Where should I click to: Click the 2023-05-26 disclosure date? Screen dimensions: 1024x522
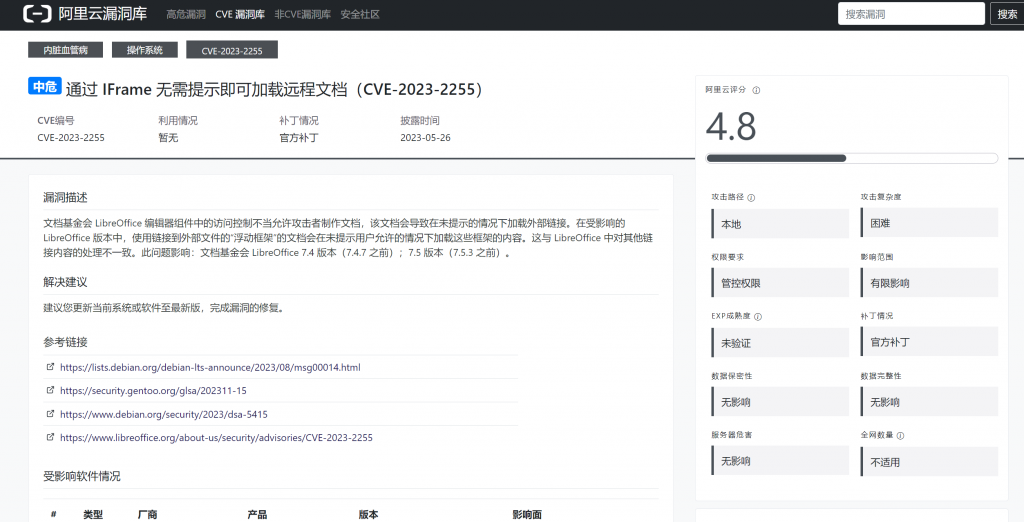[425, 138]
